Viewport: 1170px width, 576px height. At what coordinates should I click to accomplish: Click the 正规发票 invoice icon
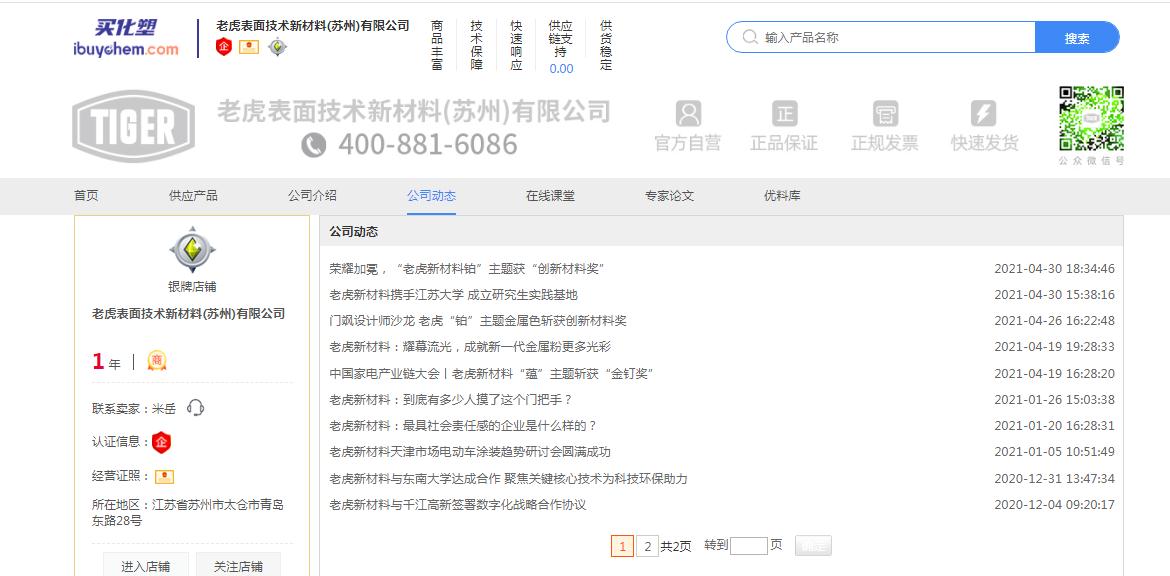click(885, 113)
